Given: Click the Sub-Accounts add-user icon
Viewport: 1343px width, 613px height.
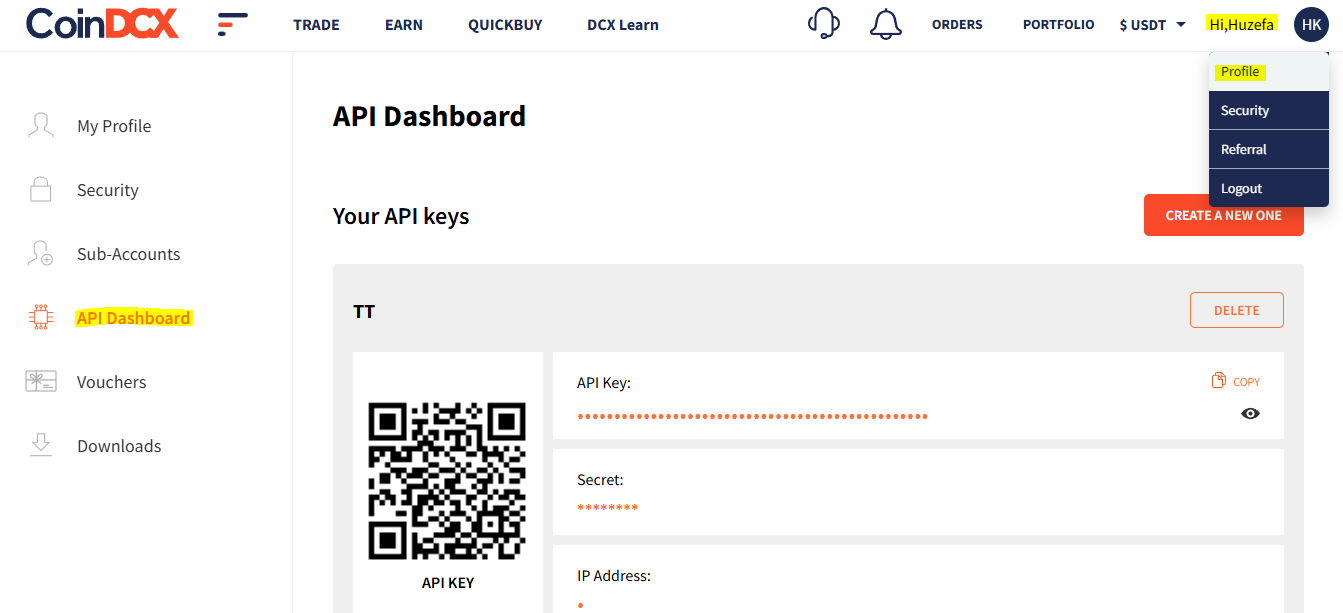Looking at the screenshot, I should tap(40, 253).
